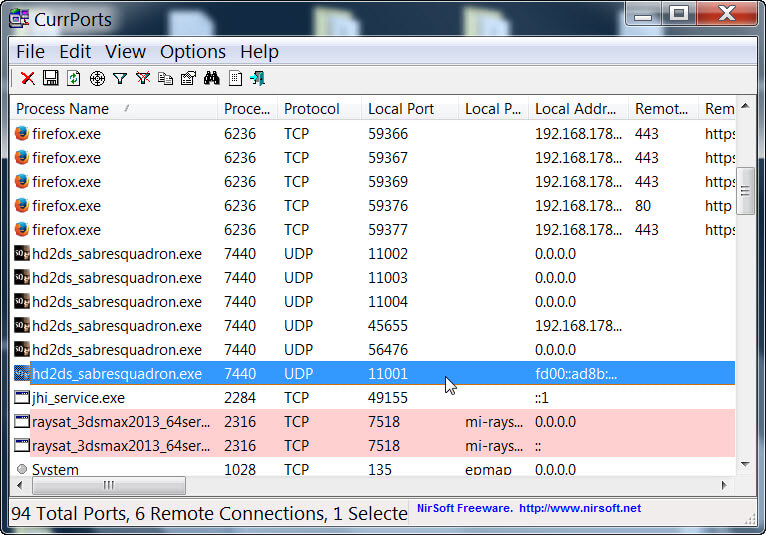The image size is (766, 535).
Task: Click horizontal scrollbar right arrow
Action: coord(724,485)
